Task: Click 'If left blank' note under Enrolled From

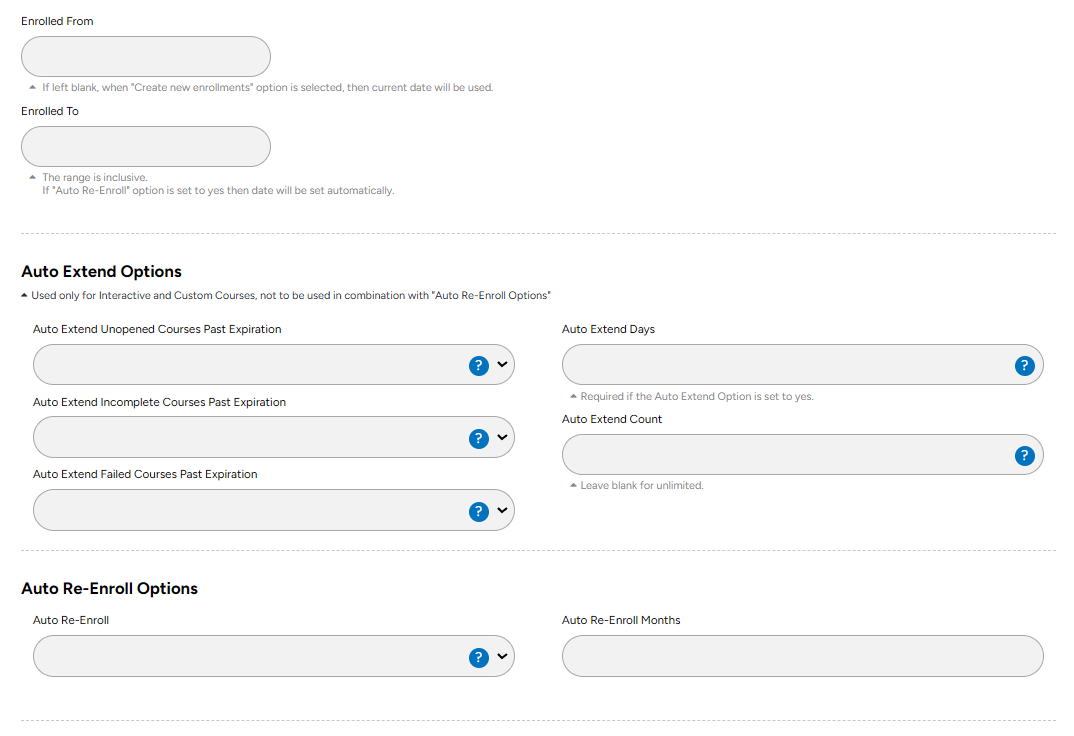Action: [267, 88]
